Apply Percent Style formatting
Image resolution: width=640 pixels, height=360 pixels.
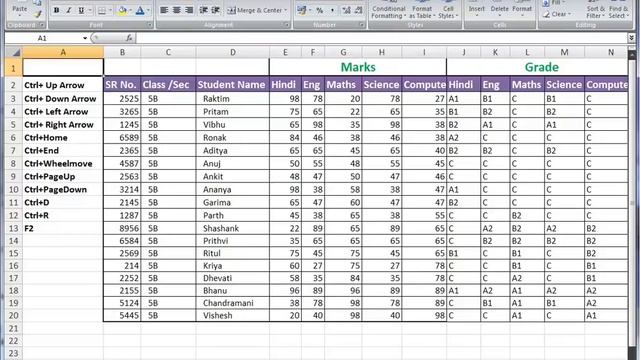point(320,10)
